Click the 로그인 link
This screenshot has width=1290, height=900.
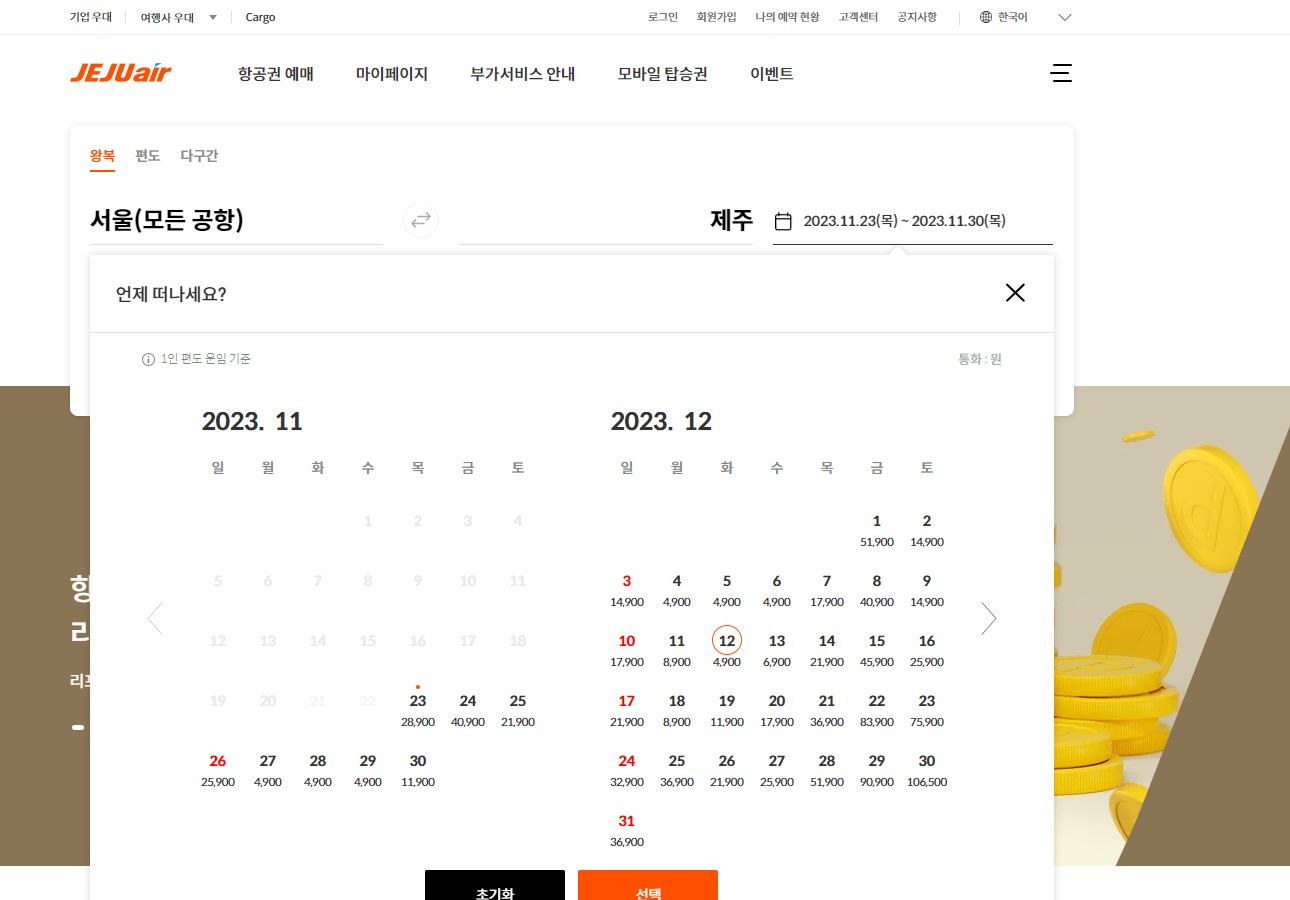pyautogui.click(x=663, y=17)
